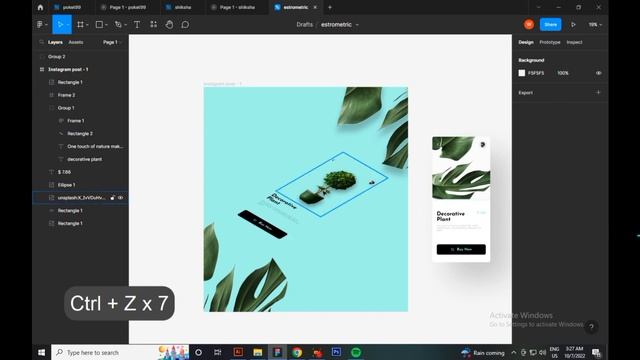Unlock the unsplash image layer
The image size is (640, 360).
[x=113, y=198]
